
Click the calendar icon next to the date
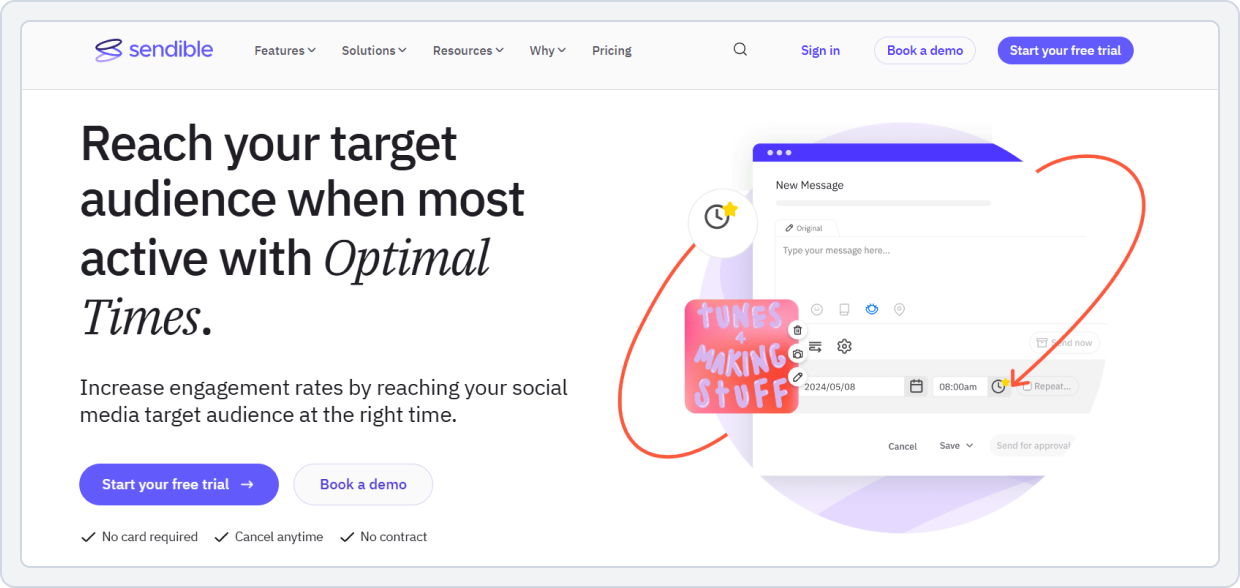[x=918, y=386]
